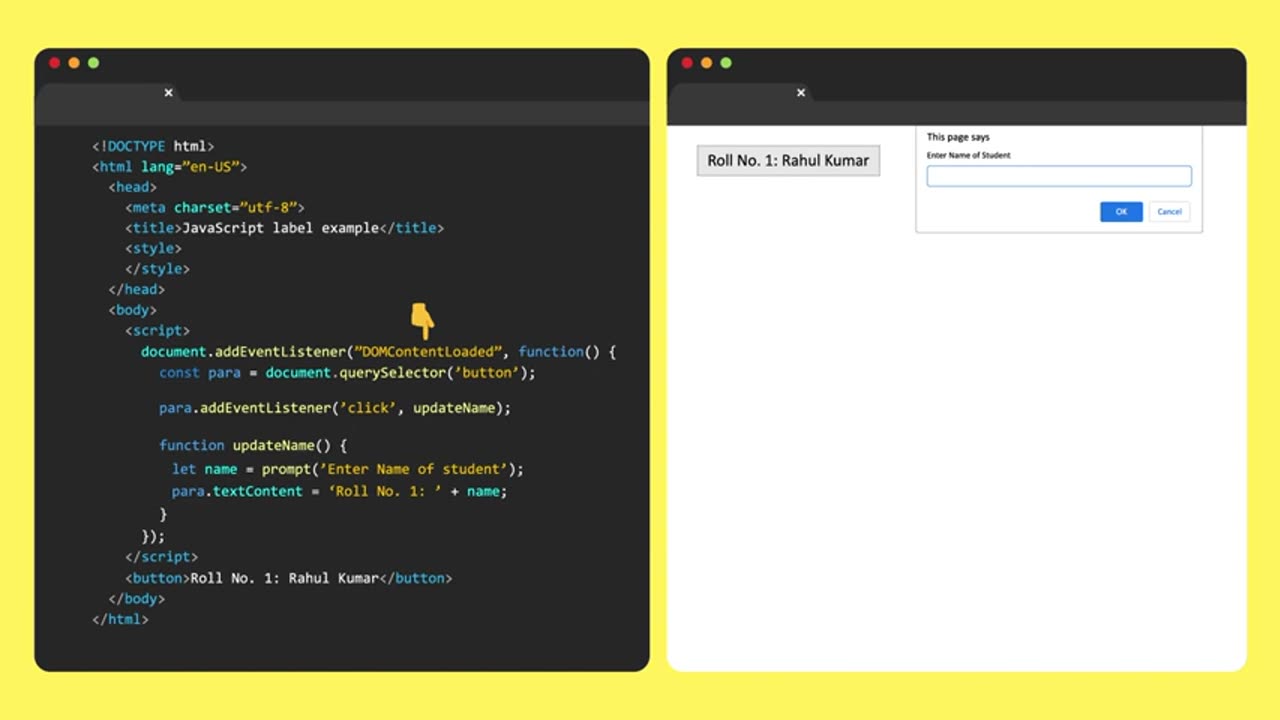Confirm the prompt dialog with OK
Image resolution: width=1280 pixels, height=720 pixels.
1121,211
